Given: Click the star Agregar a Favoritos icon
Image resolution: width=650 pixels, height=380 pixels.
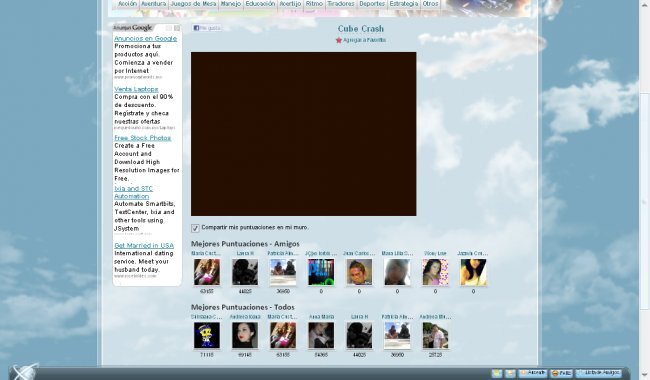Looking at the screenshot, I should [x=339, y=40].
